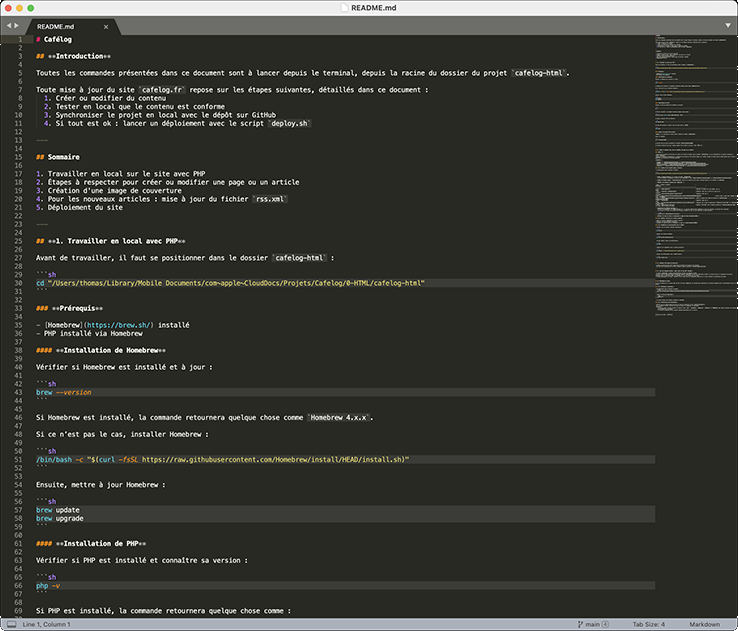Close the README.md tab
The height and width of the screenshot is (631, 738).
[x=106, y=27]
